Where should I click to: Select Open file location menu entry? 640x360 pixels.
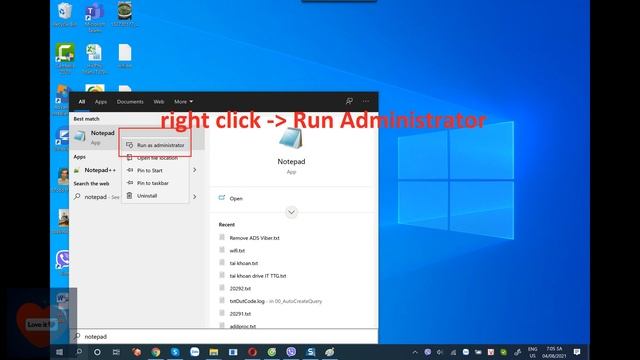tap(156, 158)
